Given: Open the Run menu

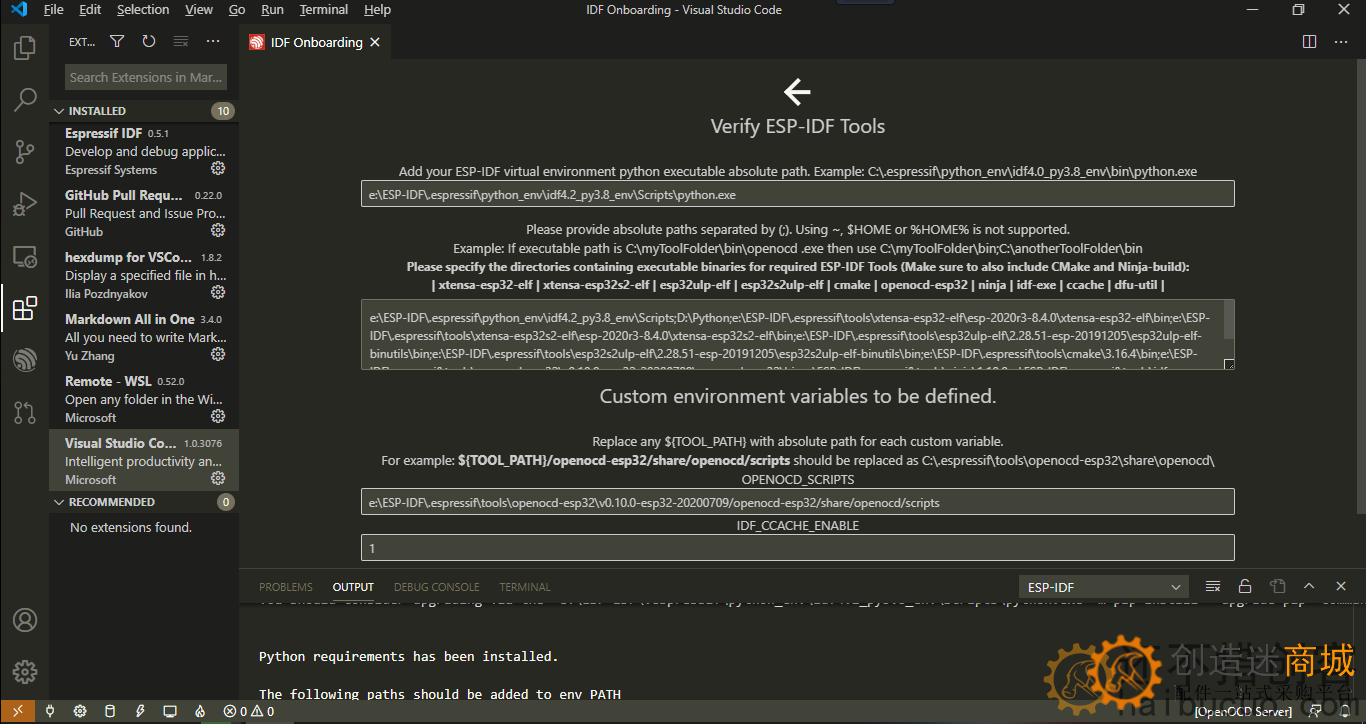Looking at the screenshot, I should tap(272, 10).
